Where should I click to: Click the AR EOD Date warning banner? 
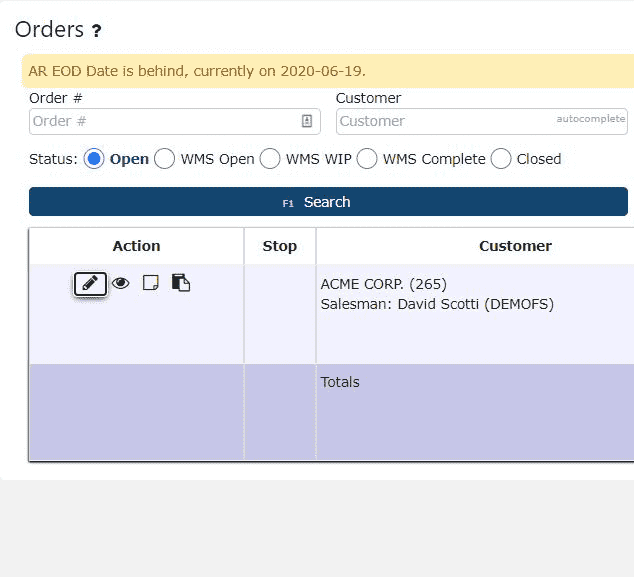pyautogui.click(x=328, y=71)
